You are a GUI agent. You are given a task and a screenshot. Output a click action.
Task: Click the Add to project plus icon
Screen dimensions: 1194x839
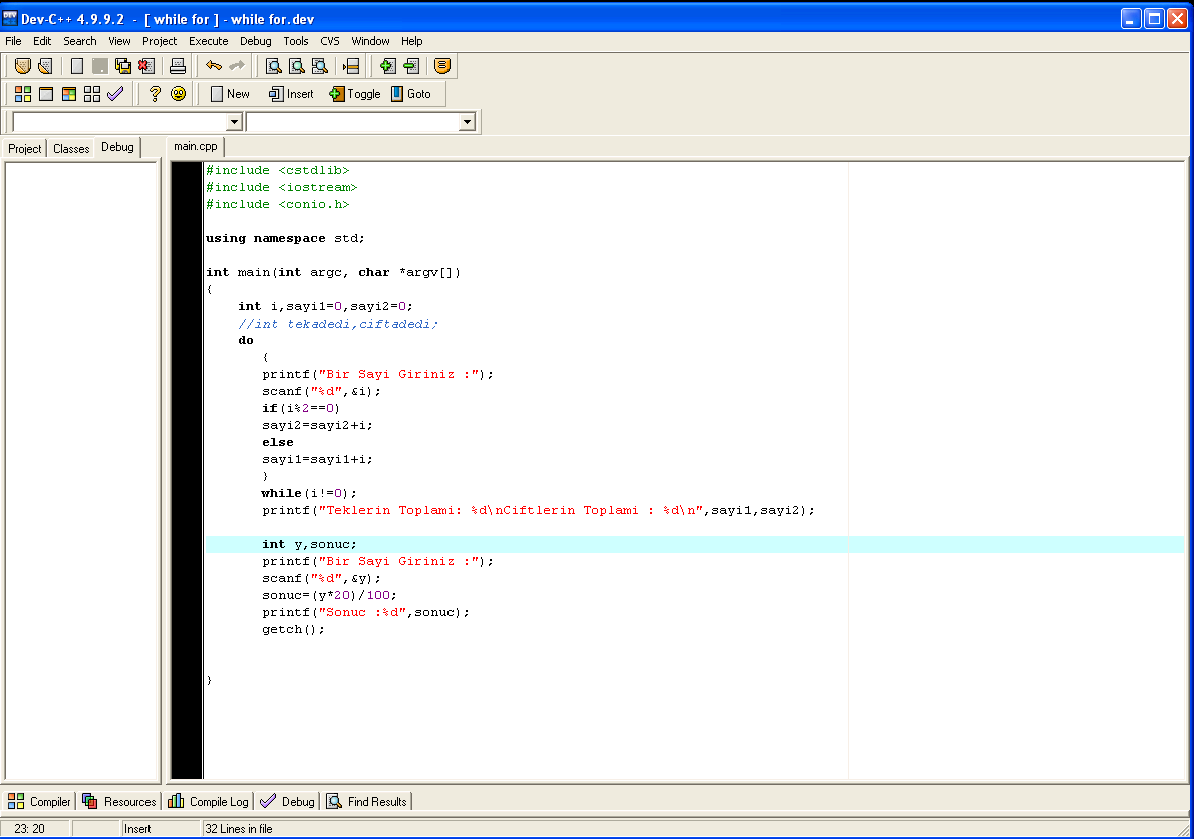(388, 66)
